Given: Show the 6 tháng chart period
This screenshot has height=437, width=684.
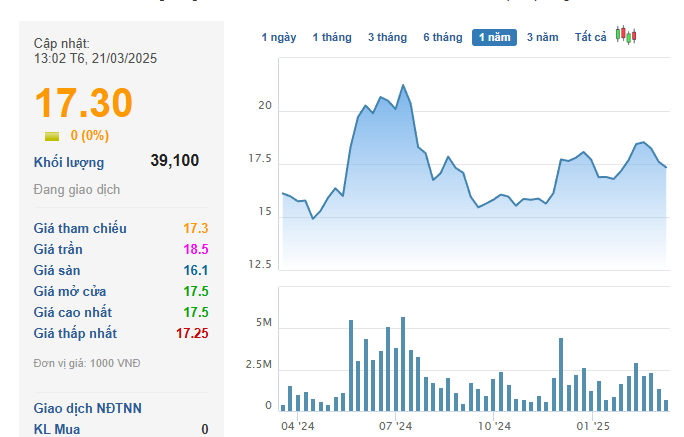Looking at the screenshot, I should pyautogui.click(x=442, y=37).
